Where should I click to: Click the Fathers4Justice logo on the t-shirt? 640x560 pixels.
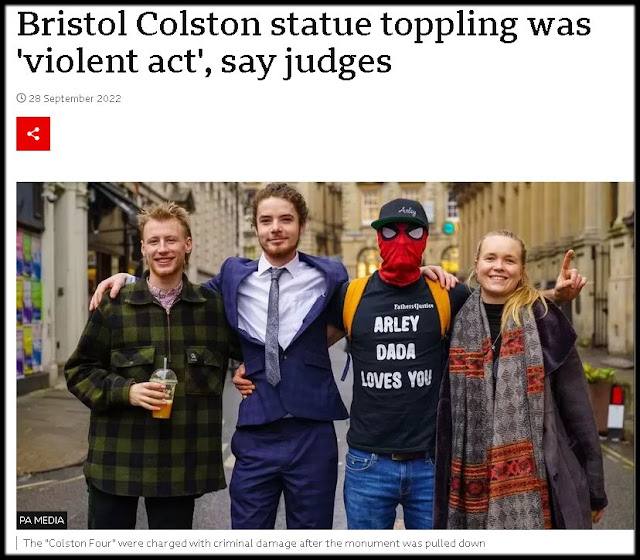413,306
